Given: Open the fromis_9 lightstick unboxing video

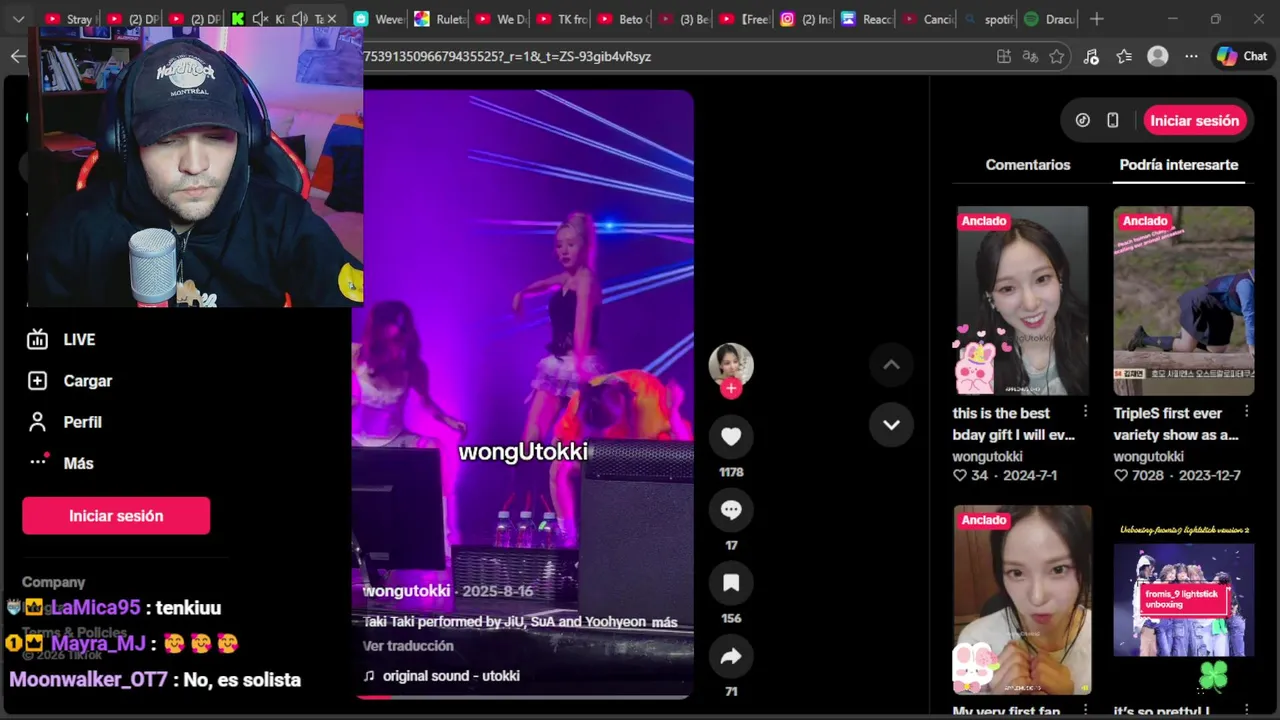Looking at the screenshot, I should point(1184,600).
